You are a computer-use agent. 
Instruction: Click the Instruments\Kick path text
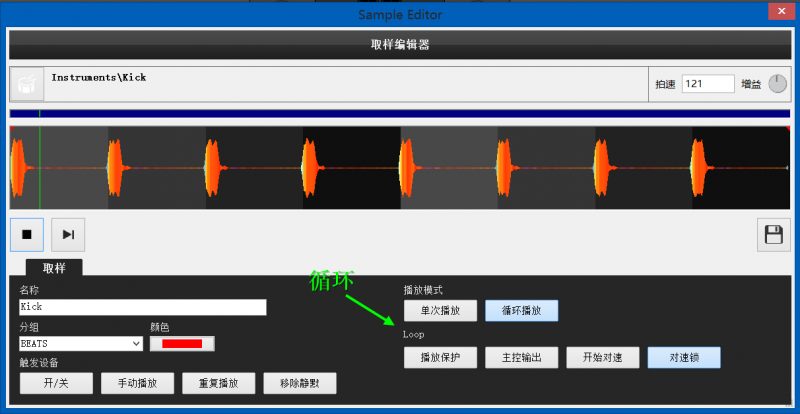coord(99,78)
